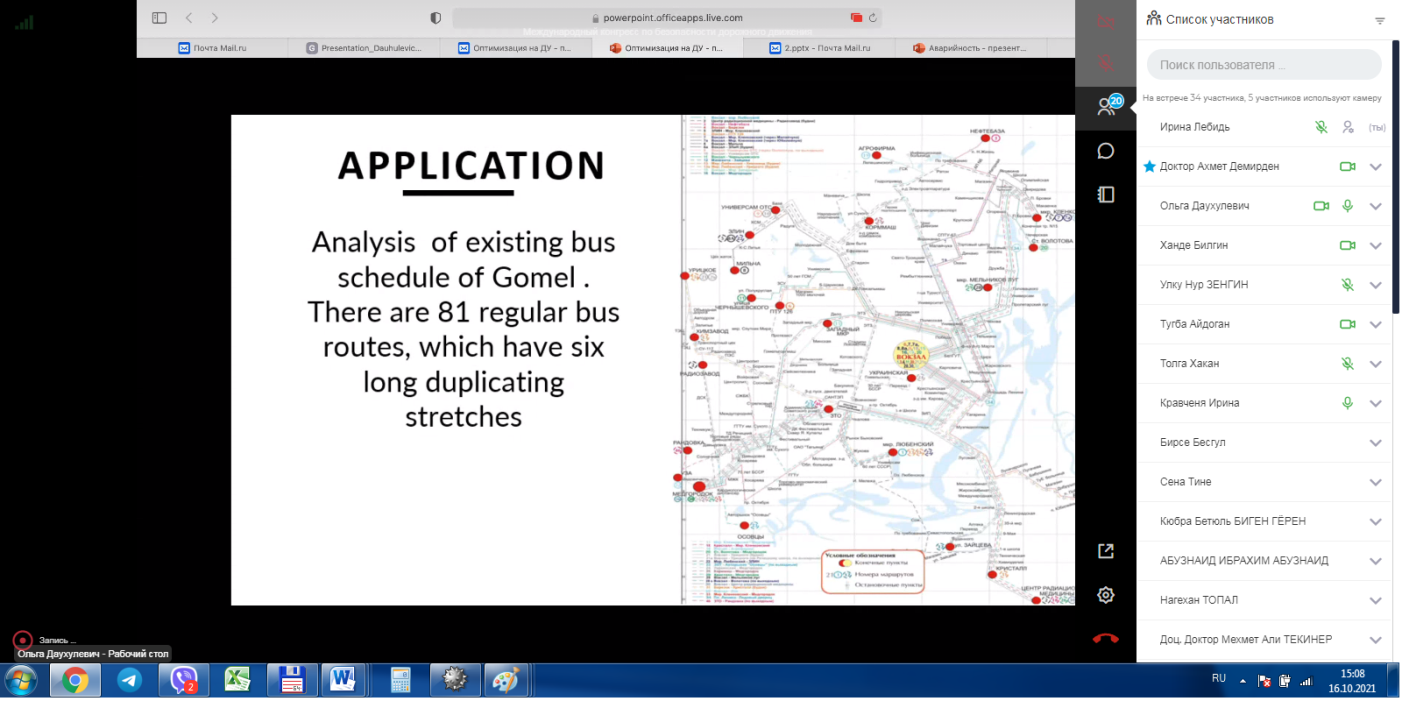Go forward with browser forward arrow
Viewport: 1402px width, 701px height.
coord(214,18)
